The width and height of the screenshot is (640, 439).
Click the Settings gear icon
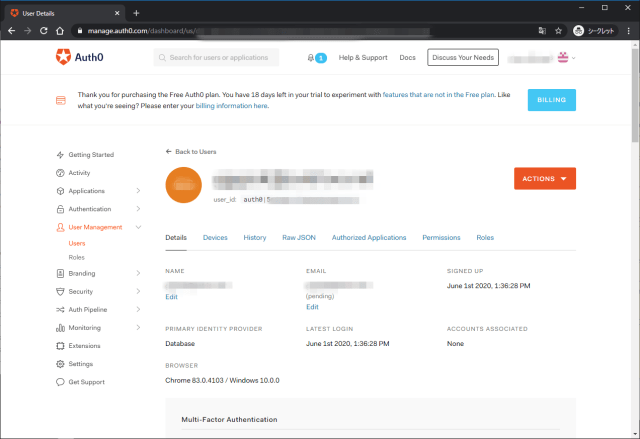60,364
